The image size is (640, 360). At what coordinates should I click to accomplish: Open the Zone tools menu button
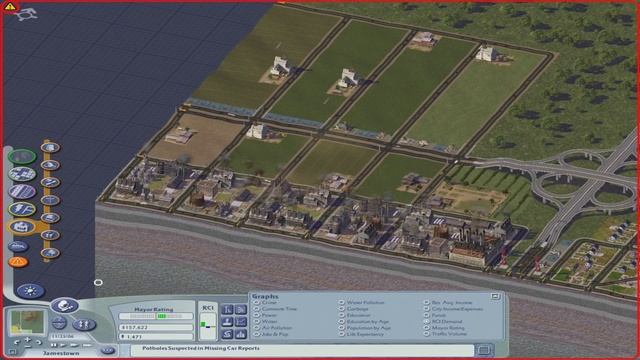point(22,174)
